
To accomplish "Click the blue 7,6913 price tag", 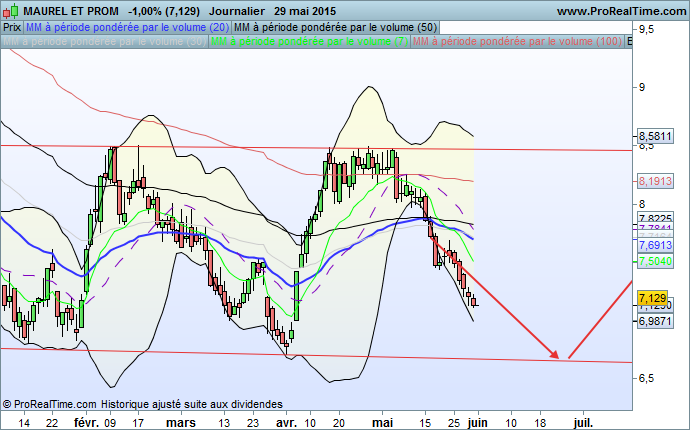I will click(x=655, y=245).
